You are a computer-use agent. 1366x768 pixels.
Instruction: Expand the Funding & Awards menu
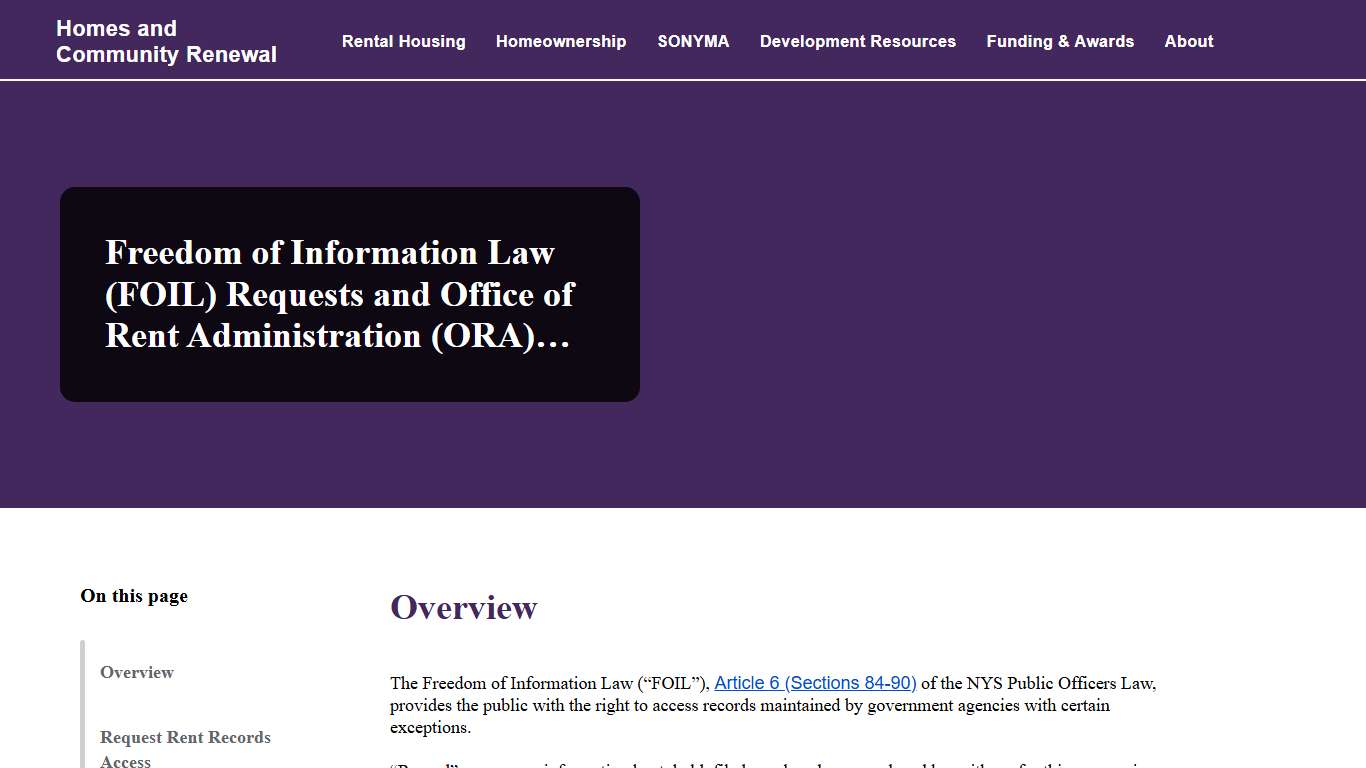coord(1060,41)
